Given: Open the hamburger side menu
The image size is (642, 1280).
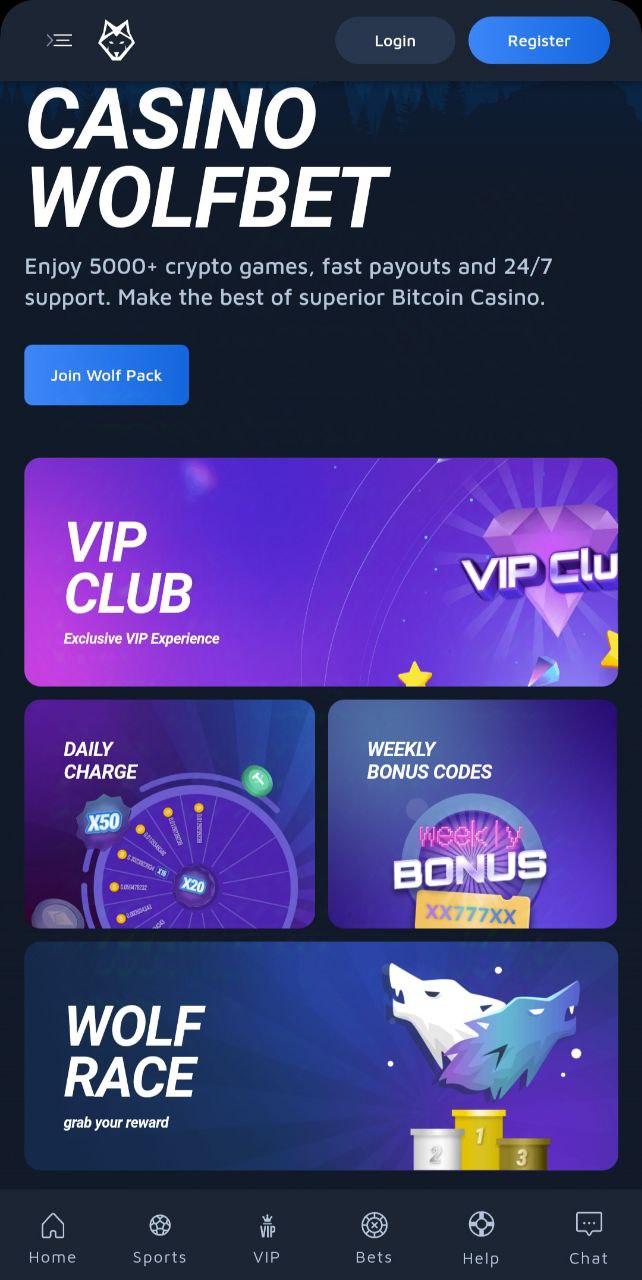Looking at the screenshot, I should point(60,40).
